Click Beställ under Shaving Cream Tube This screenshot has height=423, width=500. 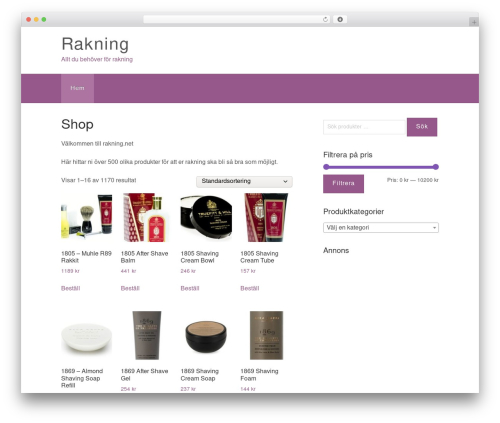coord(250,288)
